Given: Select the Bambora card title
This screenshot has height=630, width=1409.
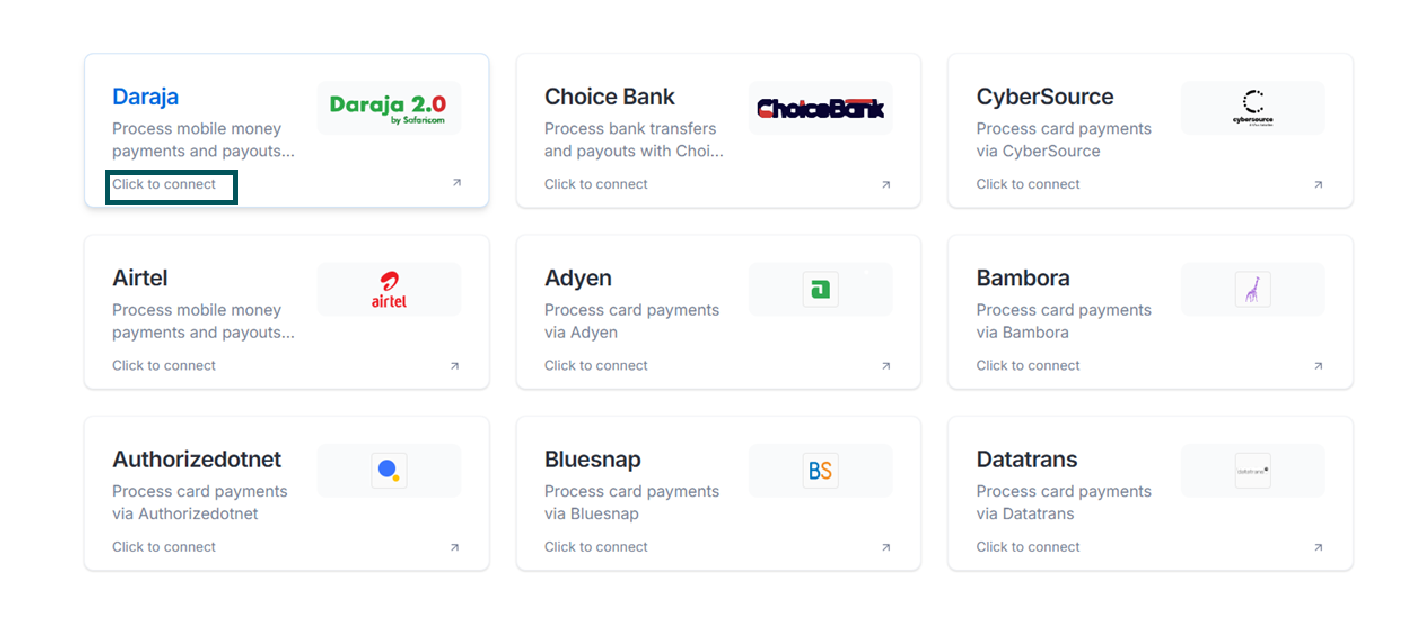Looking at the screenshot, I should [1022, 278].
